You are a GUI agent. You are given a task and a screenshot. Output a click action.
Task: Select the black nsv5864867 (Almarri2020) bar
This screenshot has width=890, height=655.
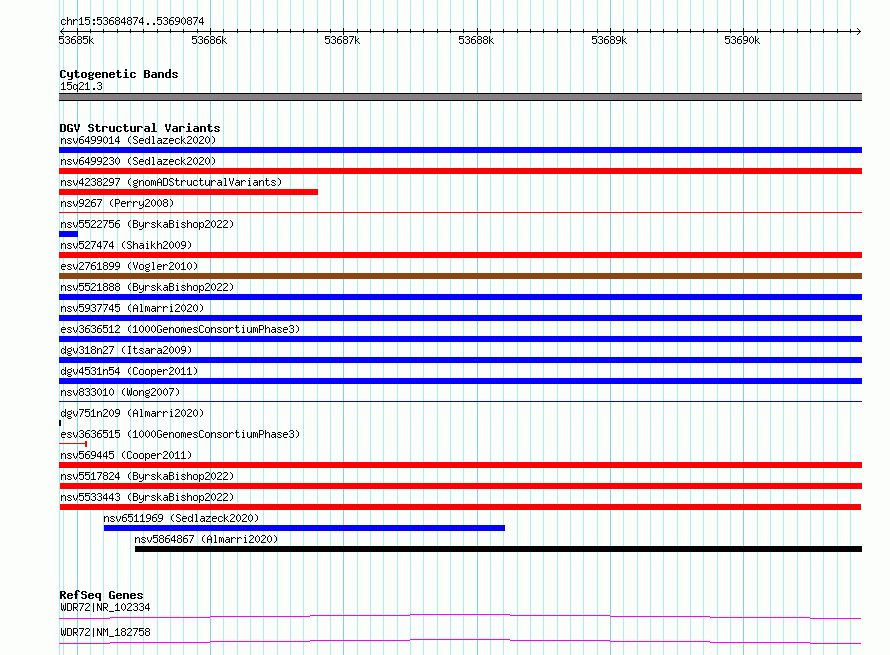(x=498, y=549)
